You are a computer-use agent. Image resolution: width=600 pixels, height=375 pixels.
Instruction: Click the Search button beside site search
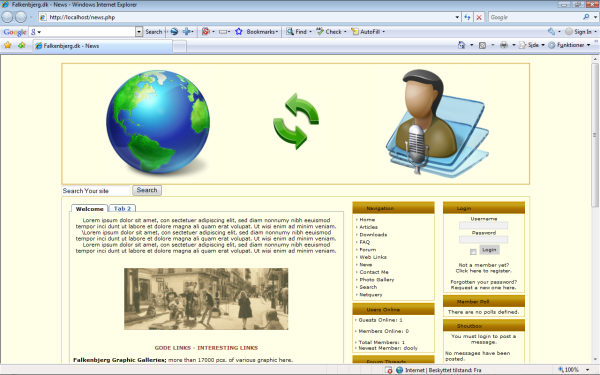[x=147, y=190]
